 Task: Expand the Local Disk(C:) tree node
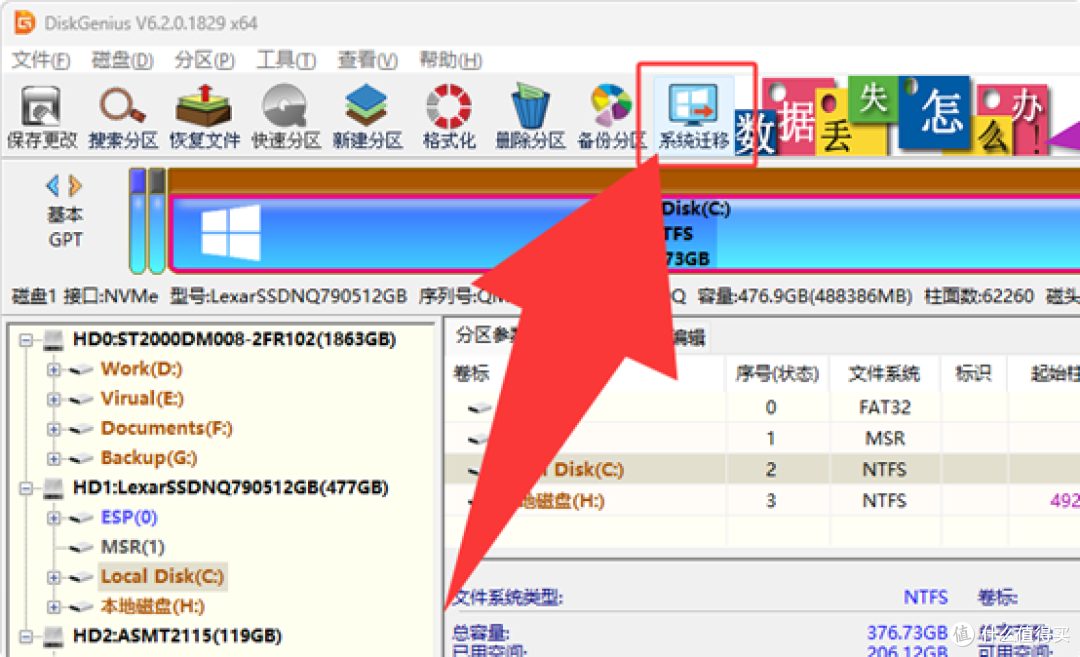(x=53, y=577)
